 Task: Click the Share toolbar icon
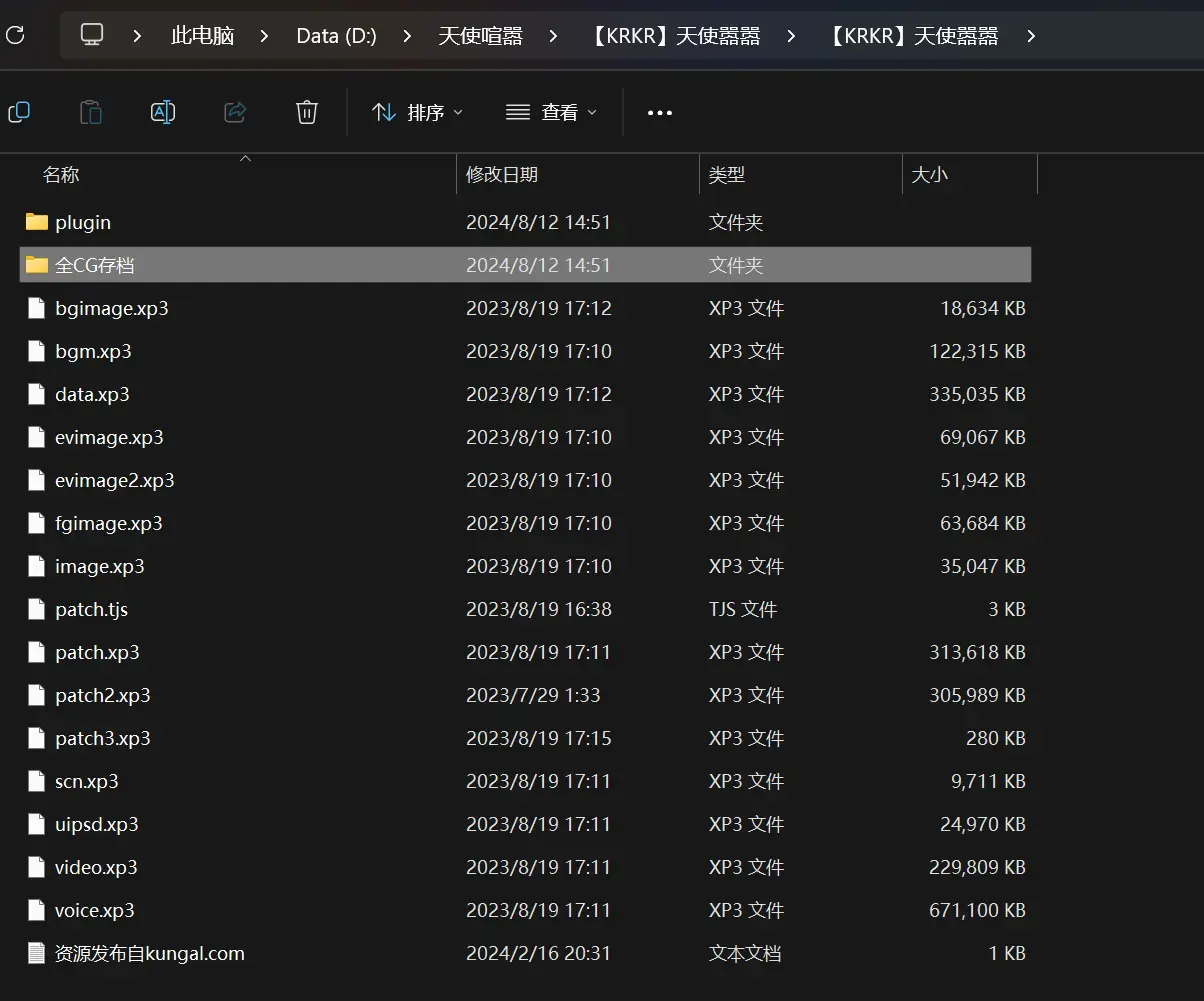235,112
